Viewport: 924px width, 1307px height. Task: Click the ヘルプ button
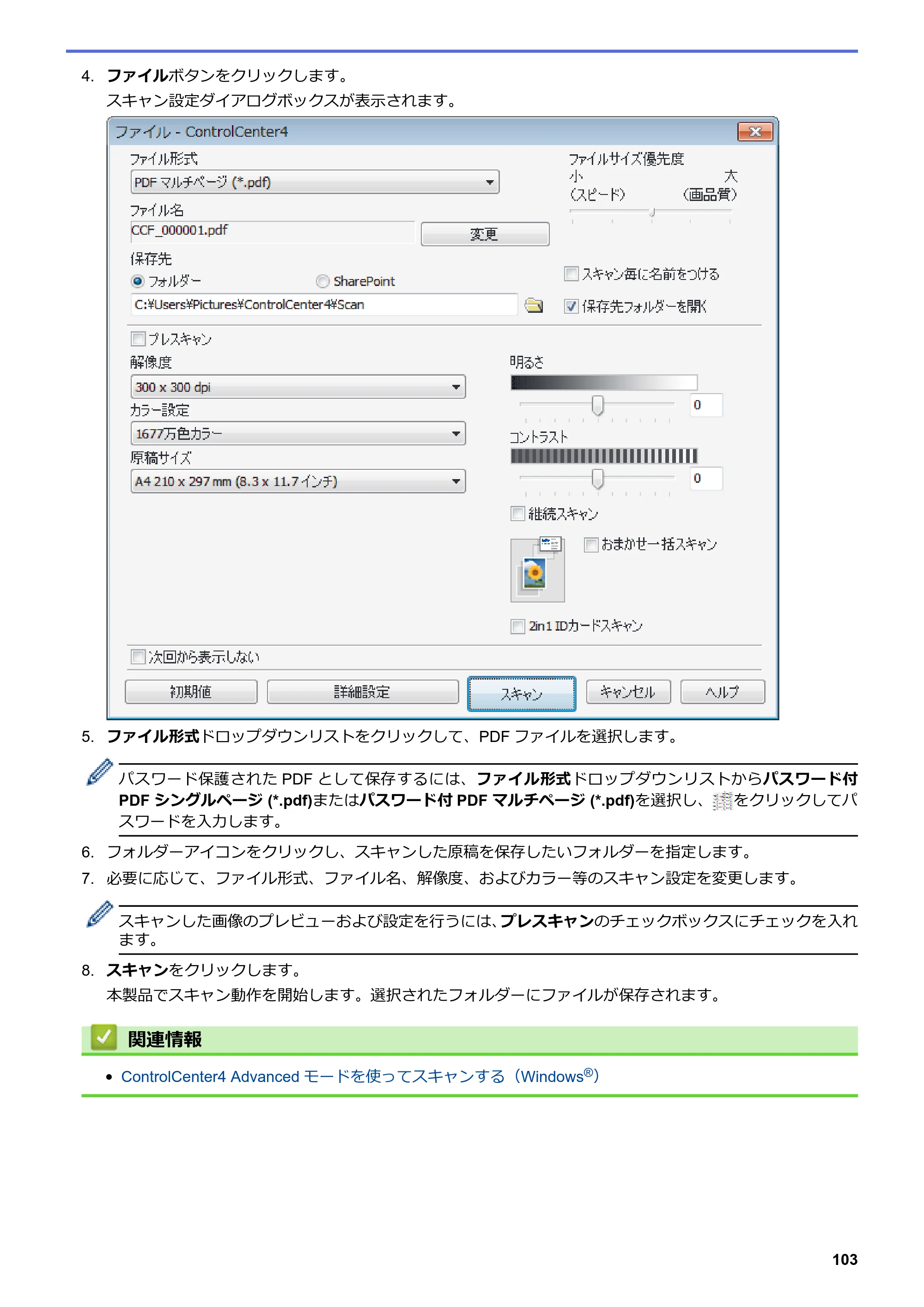(723, 692)
